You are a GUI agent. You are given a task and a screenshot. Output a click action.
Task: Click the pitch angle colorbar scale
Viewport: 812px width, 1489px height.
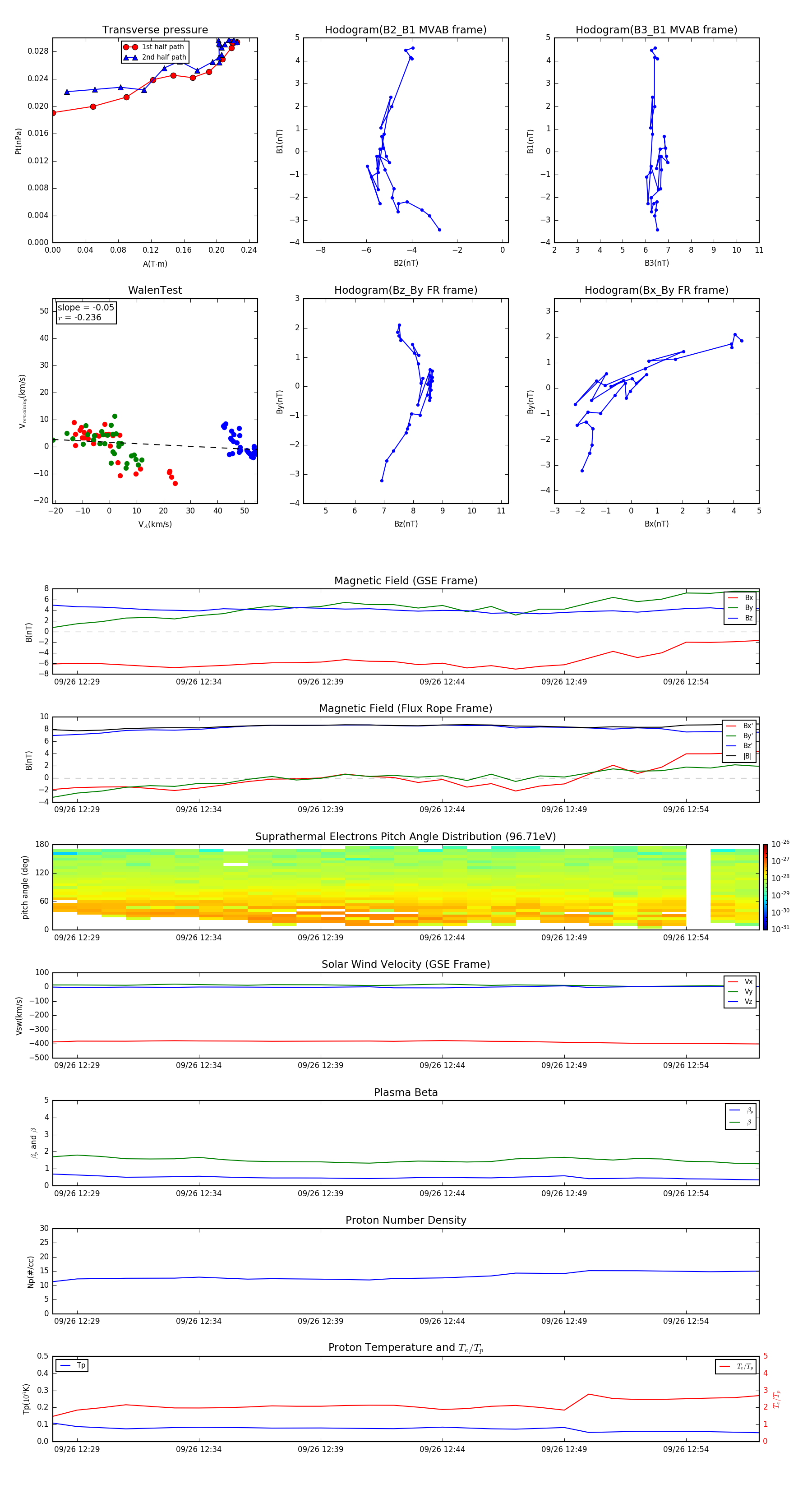tap(765, 887)
